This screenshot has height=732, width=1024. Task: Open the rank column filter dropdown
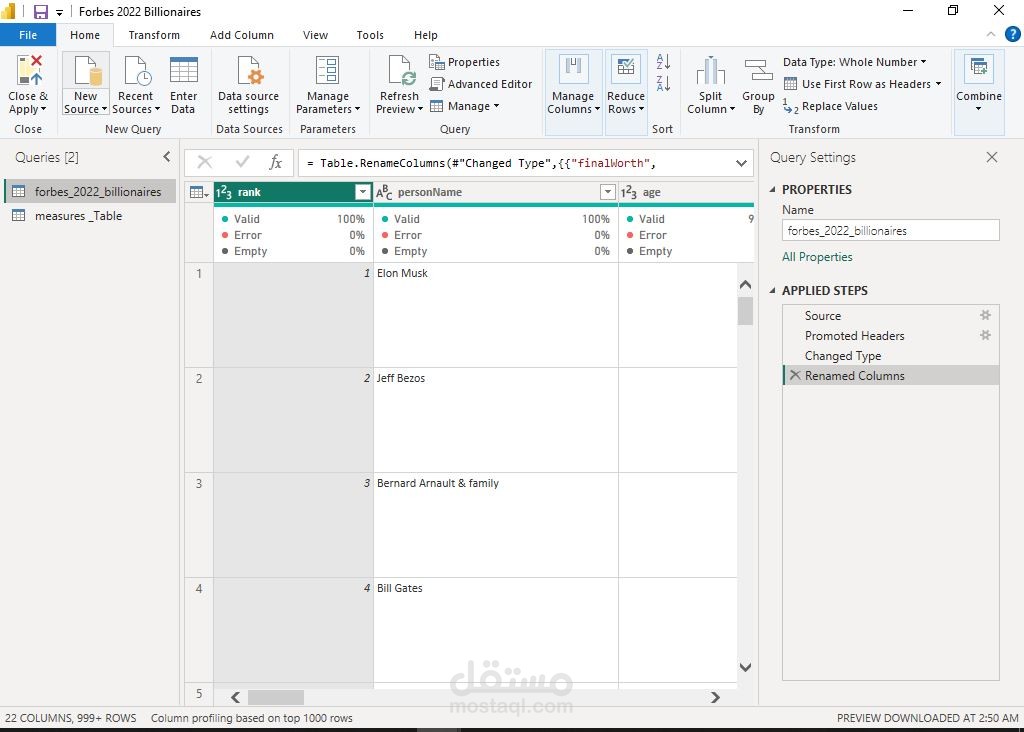point(362,192)
